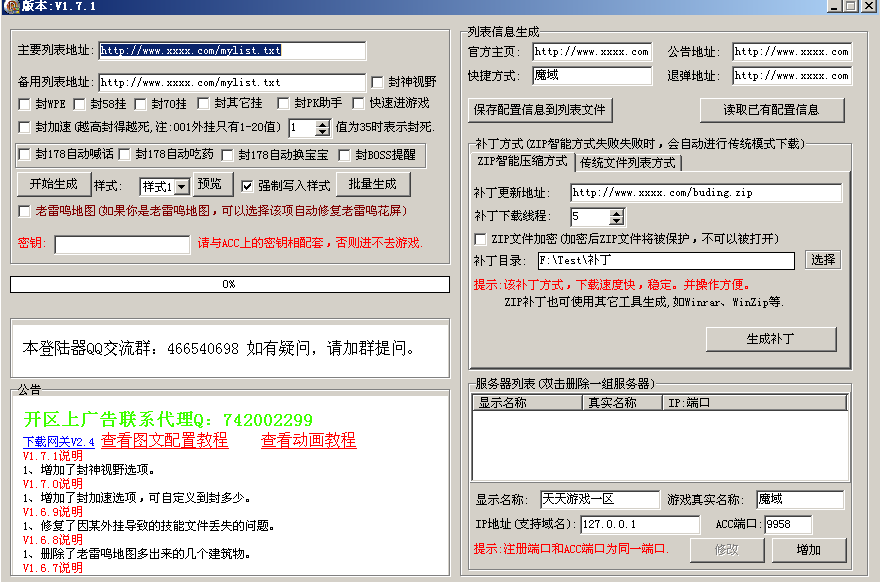
Task: Check the 封加速 option
Action: (24, 127)
